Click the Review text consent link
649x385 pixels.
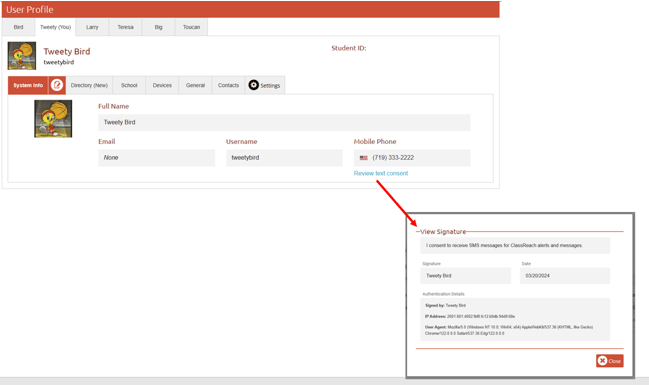(381, 173)
